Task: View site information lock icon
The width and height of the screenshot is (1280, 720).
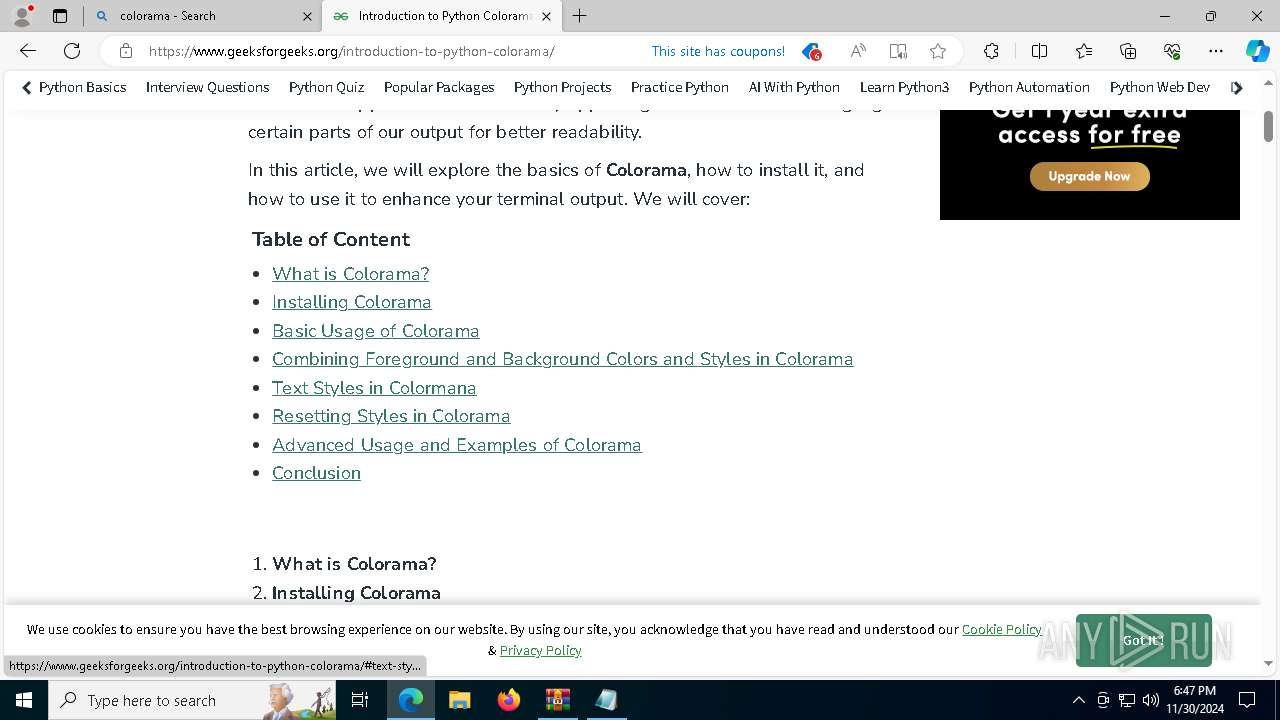Action: click(125, 51)
